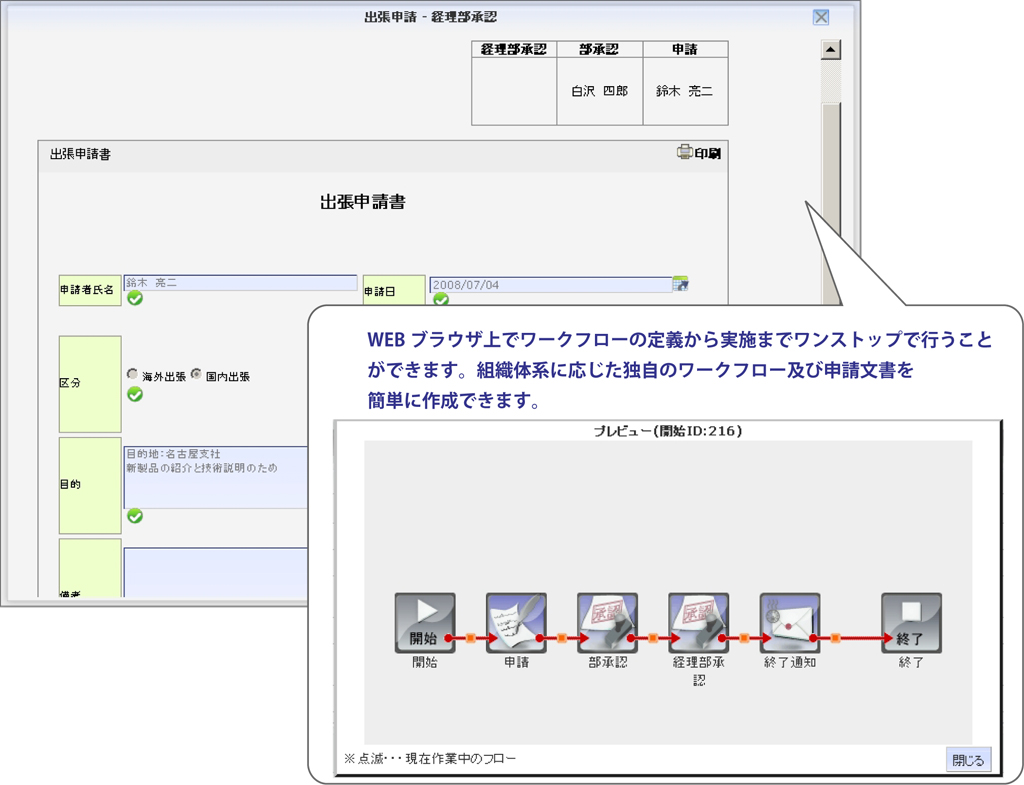Select the 開始 workflow node icon
The image size is (1024, 785).
[x=424, y=623]
